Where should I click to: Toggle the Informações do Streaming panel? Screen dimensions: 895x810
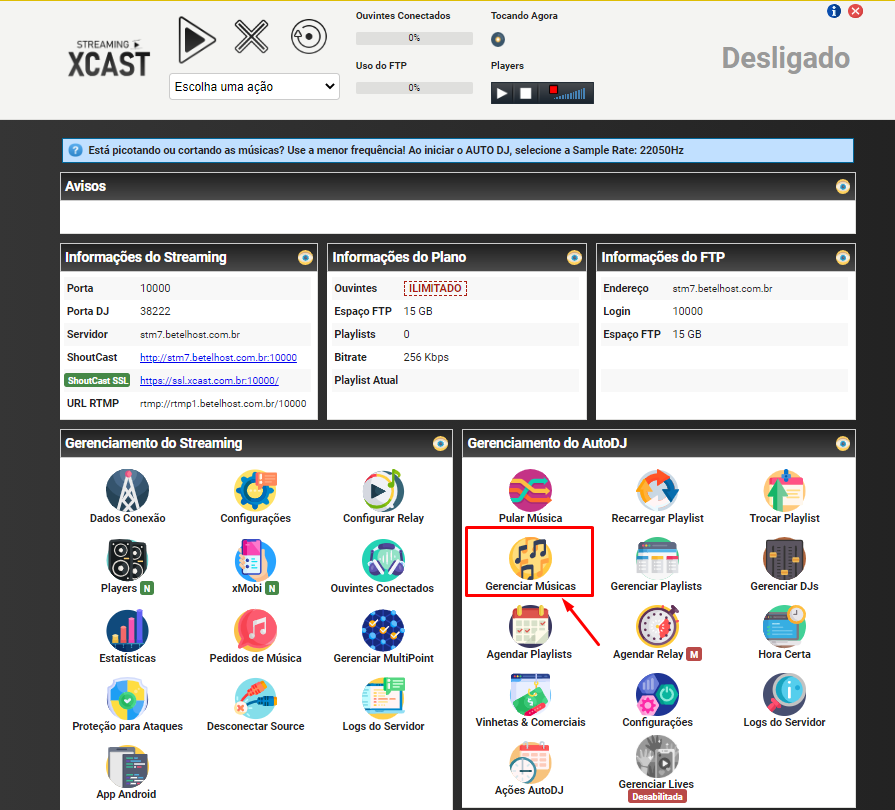(305, 258)
